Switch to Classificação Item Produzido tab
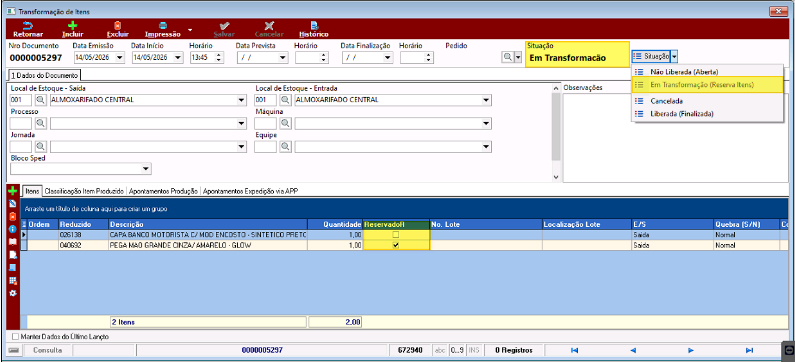Viewport: 795px width, 362px height. tap(84, 192)
